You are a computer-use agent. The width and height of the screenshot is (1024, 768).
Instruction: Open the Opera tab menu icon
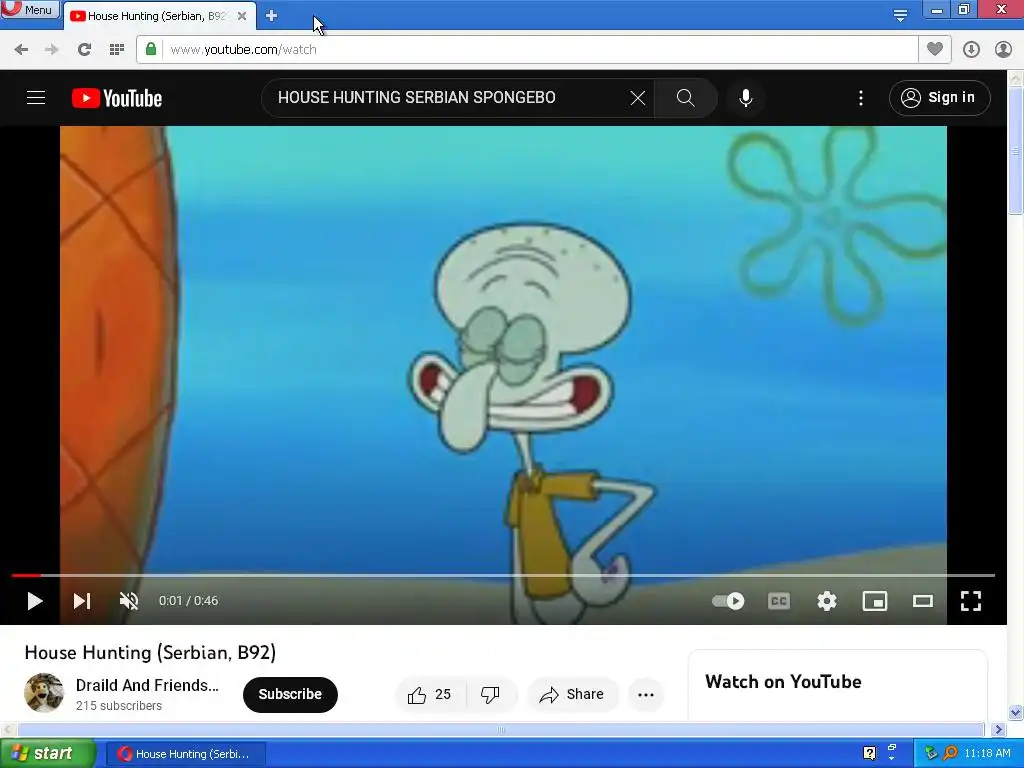[901, 15]
